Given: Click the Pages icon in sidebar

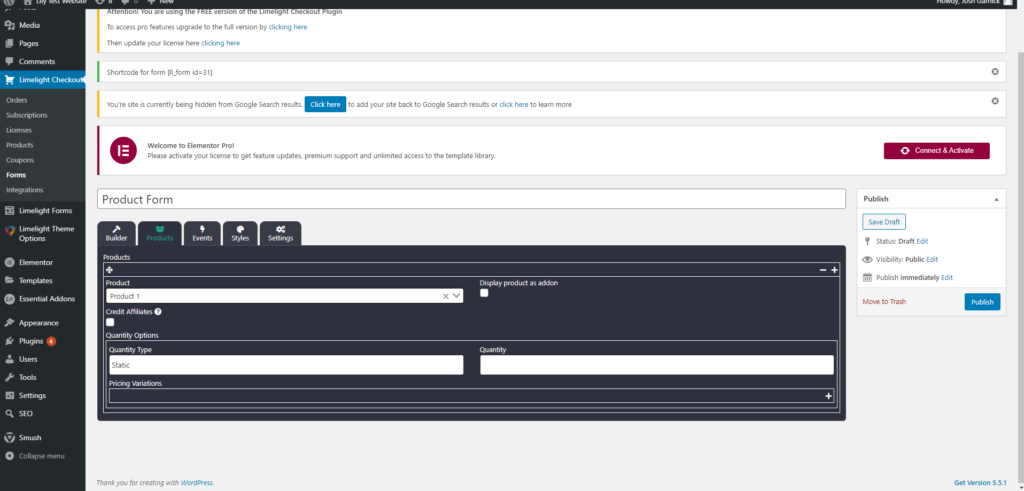Looking at the screenshot, I should pyautogui.click(x=9, y=44).
